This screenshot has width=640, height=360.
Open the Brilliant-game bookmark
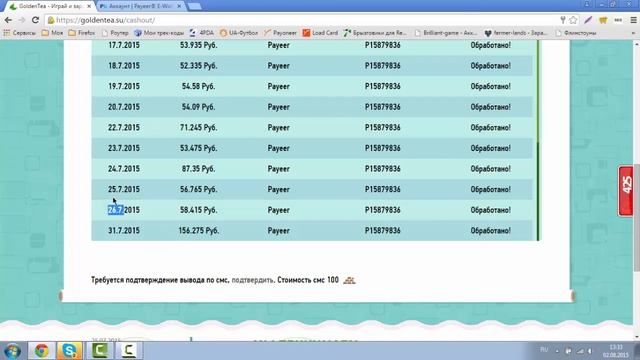[x=446, y=33]
